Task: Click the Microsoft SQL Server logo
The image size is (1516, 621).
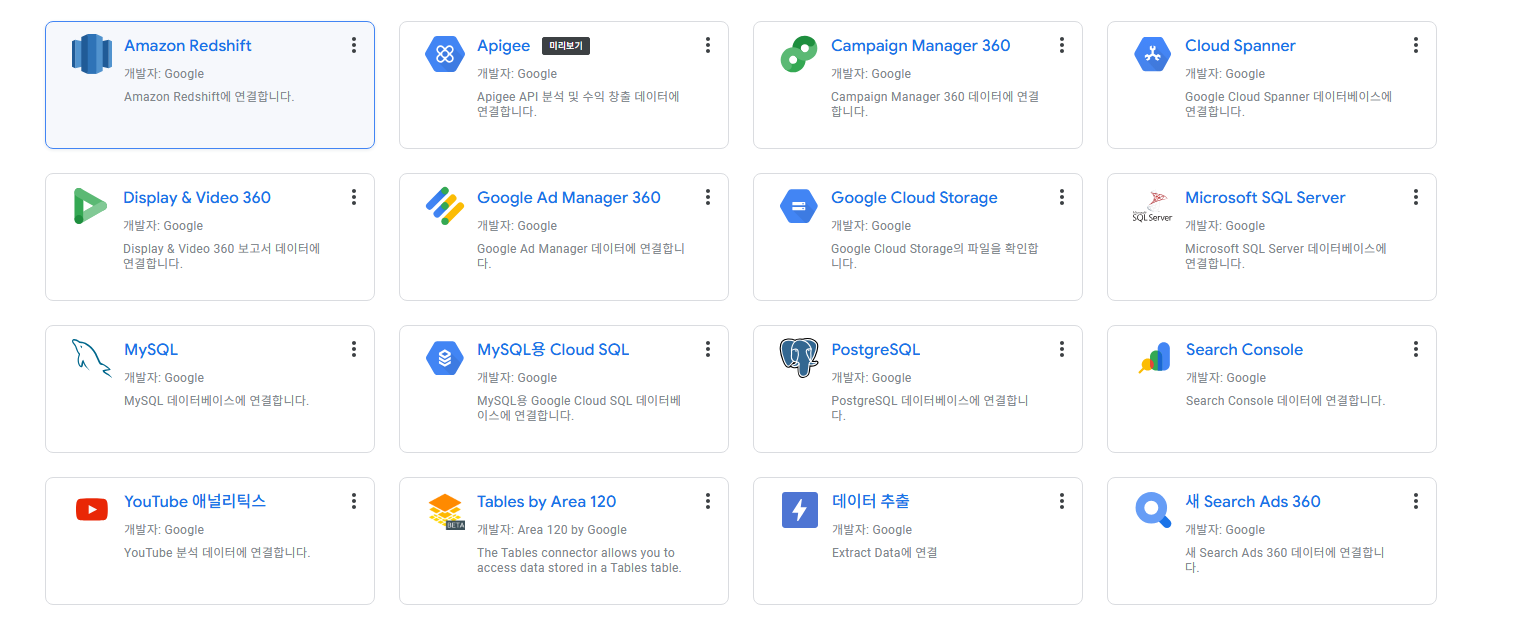Action: (1153, 206)
